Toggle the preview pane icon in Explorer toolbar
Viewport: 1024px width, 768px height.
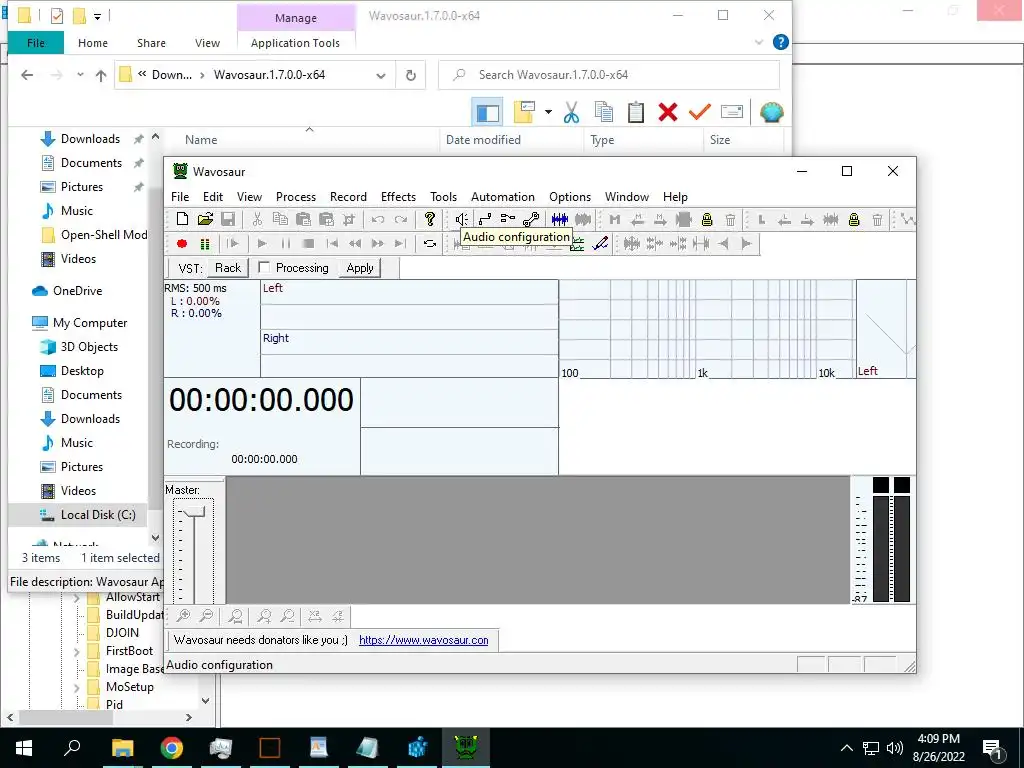tap(487, 112)
